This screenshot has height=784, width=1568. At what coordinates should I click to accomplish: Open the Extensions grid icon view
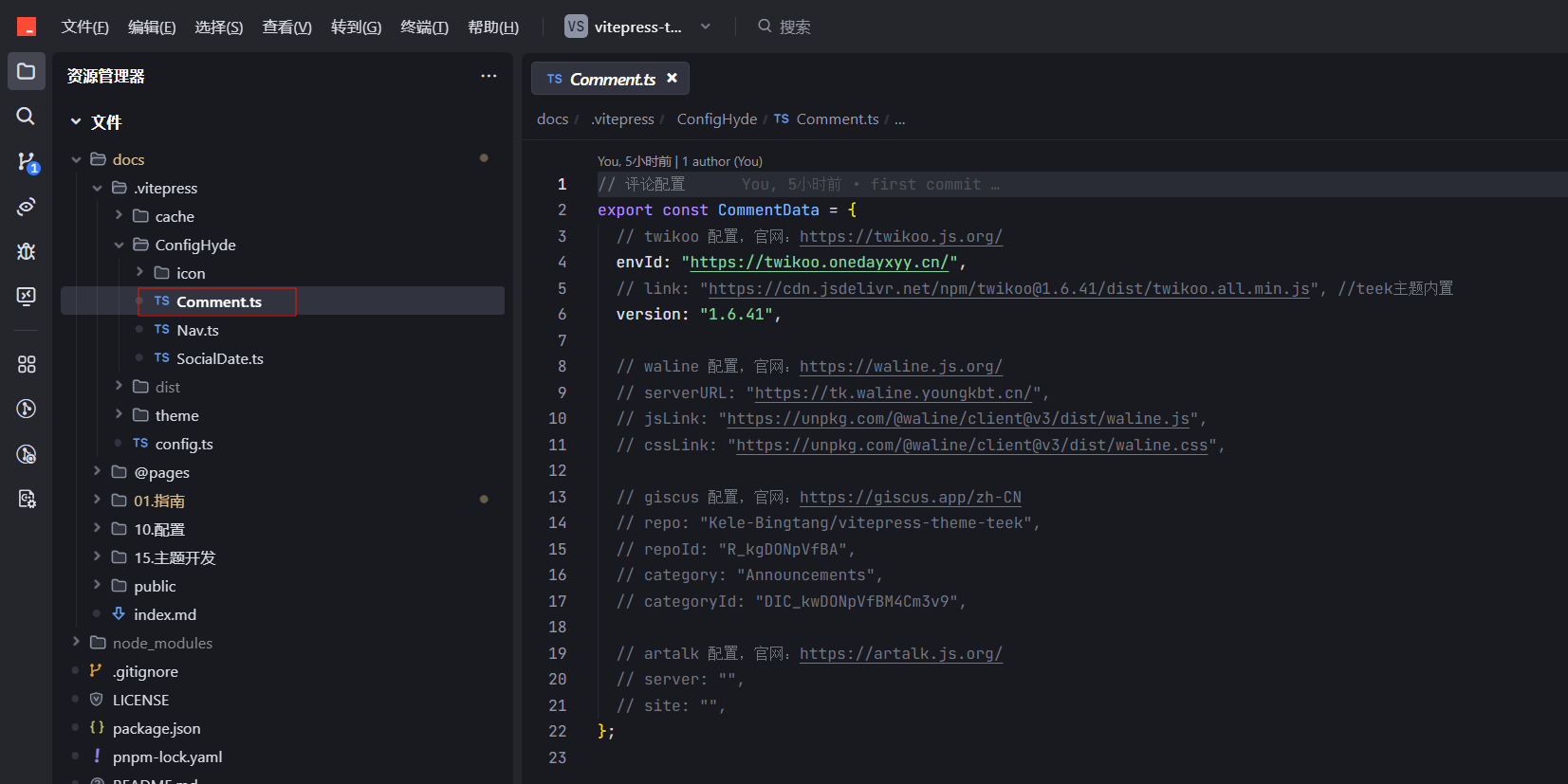(x=27, y=364)
